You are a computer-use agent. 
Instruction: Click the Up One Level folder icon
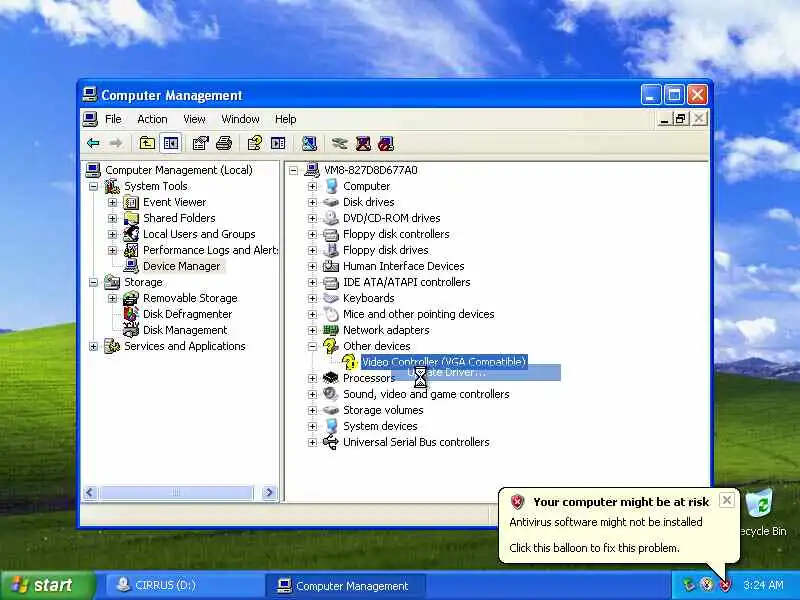[x=147, y=143]
